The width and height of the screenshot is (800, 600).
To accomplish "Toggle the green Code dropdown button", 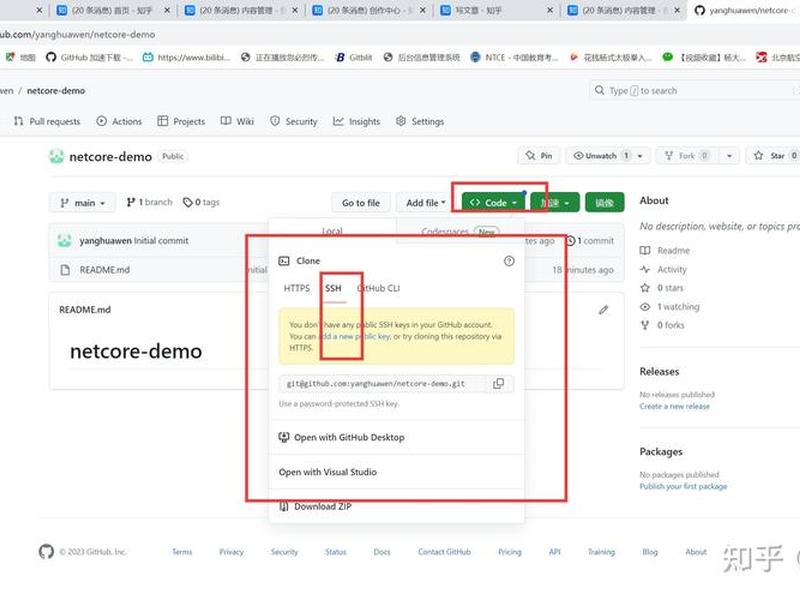I will tap(493, 203).
